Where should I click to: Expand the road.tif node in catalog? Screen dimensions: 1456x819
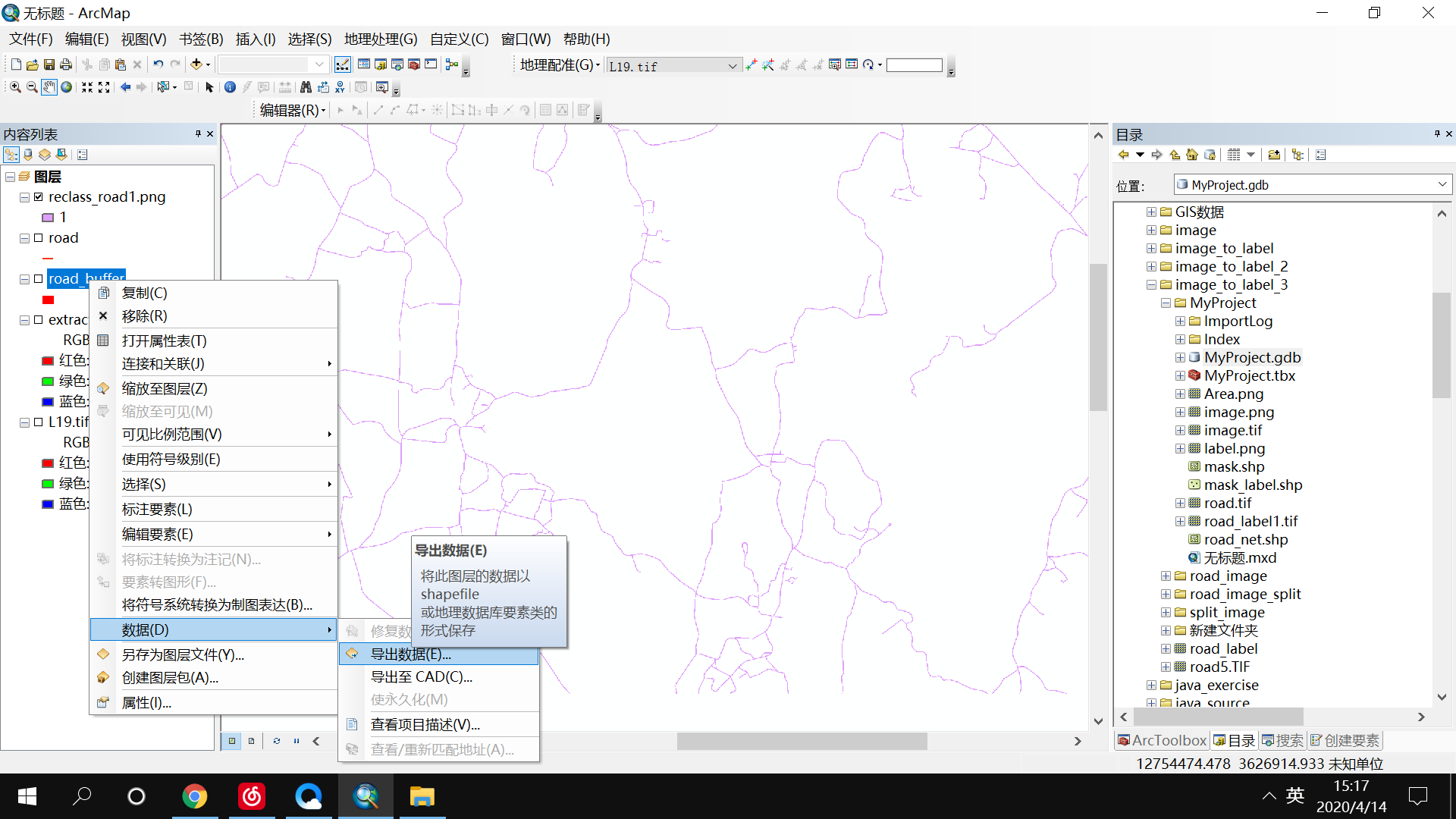[x=1180, y=503]
